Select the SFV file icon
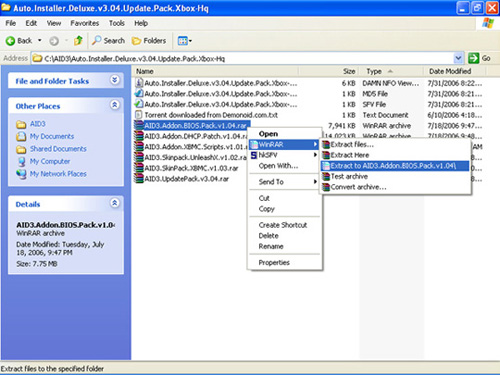The height and width of the screenshot is (375, 500). click(139, 104)
